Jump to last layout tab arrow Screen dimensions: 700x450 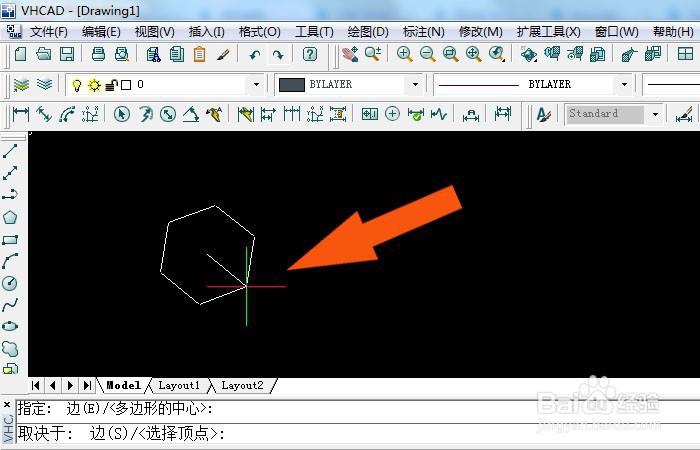[88, 385]
